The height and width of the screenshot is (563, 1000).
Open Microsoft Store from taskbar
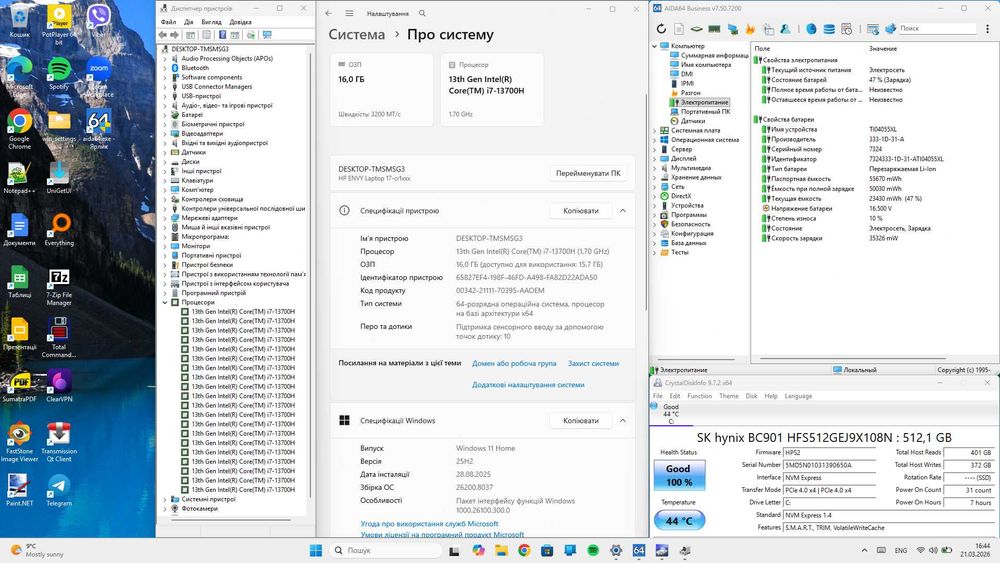547,550
